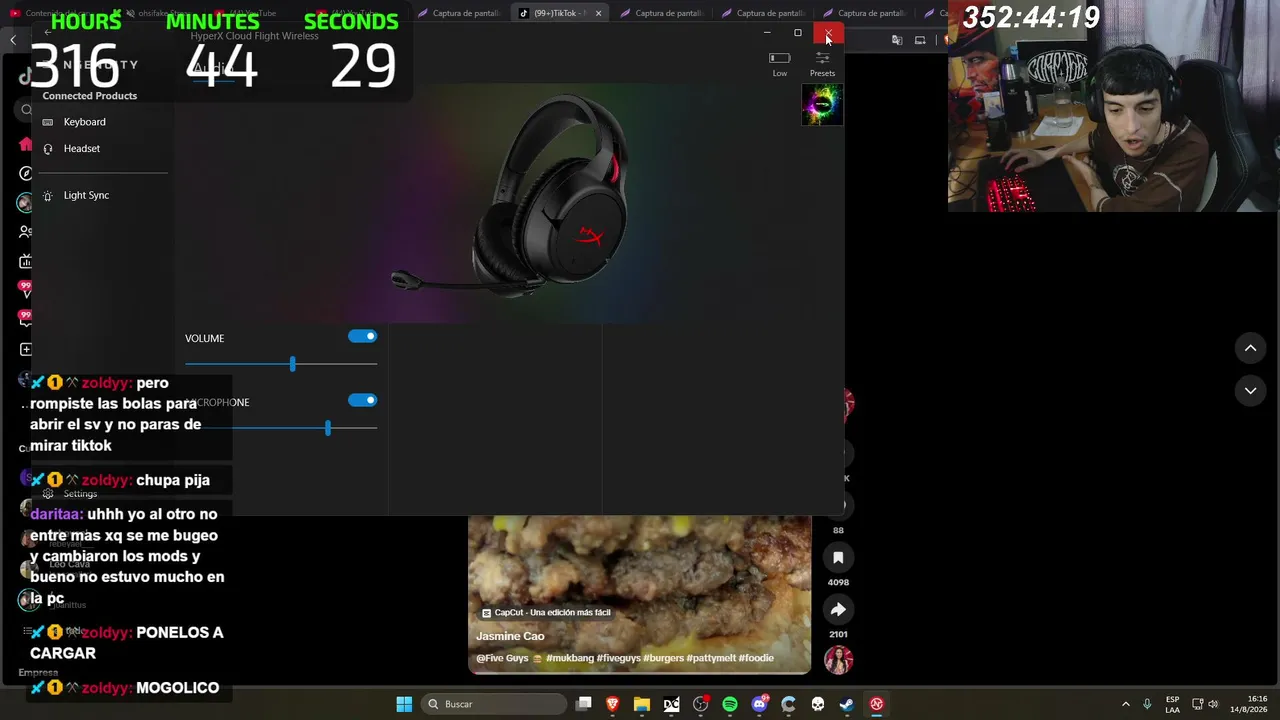The height and width of the screenshot is (720, 1280).
Task: Minimize the NGENUITY window
Action: click(767, 33)
